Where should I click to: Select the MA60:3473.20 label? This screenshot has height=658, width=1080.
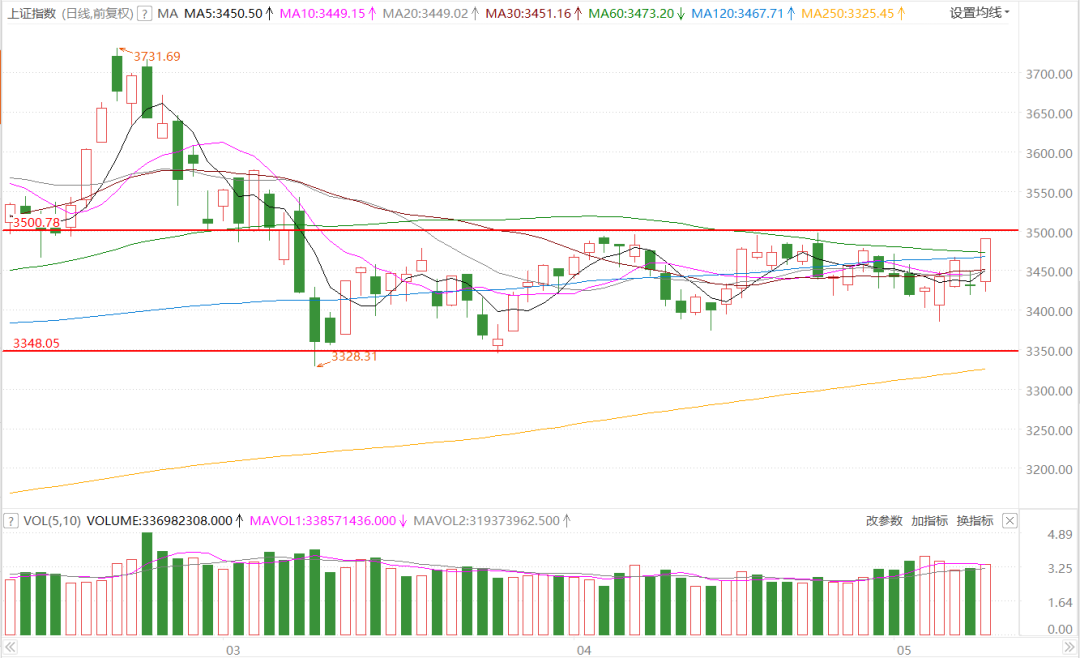[x=636, y=13]
